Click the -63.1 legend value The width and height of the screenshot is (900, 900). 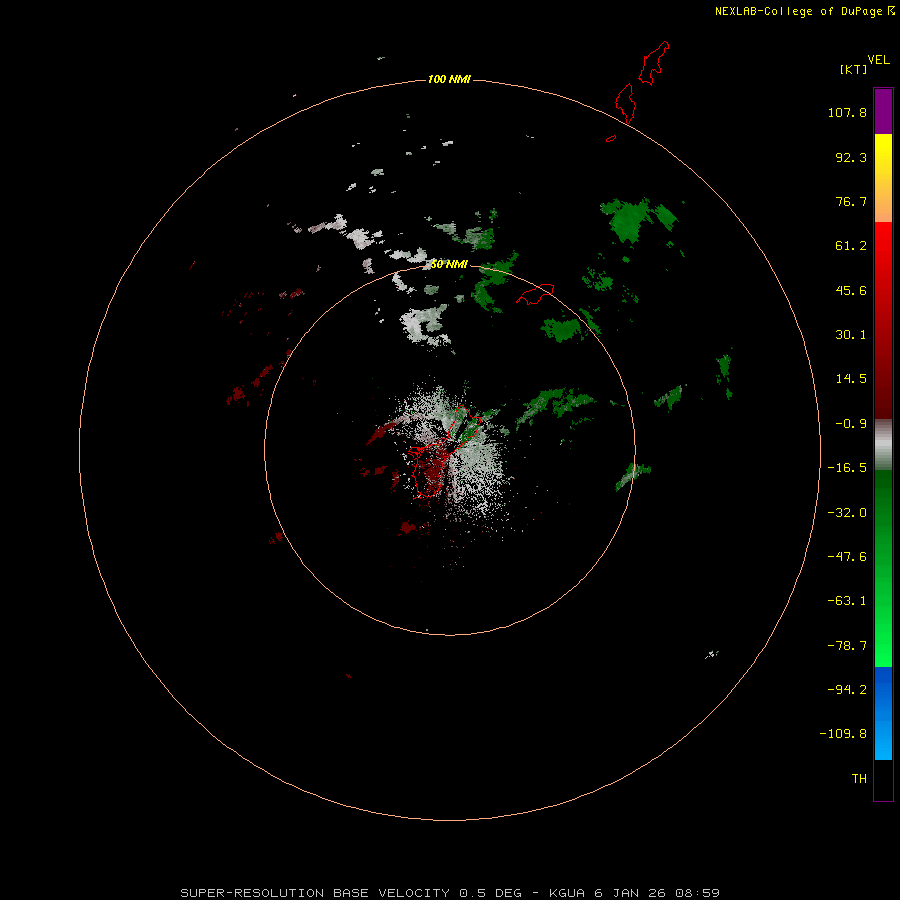click(847, 601)
